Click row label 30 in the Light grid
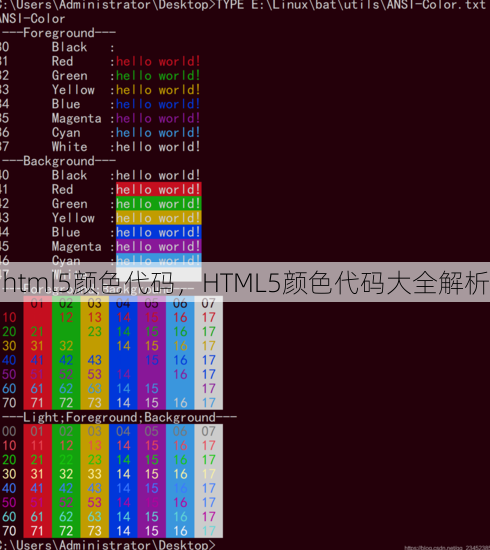This screenshot has height=550, width=490. click(9, 474)
